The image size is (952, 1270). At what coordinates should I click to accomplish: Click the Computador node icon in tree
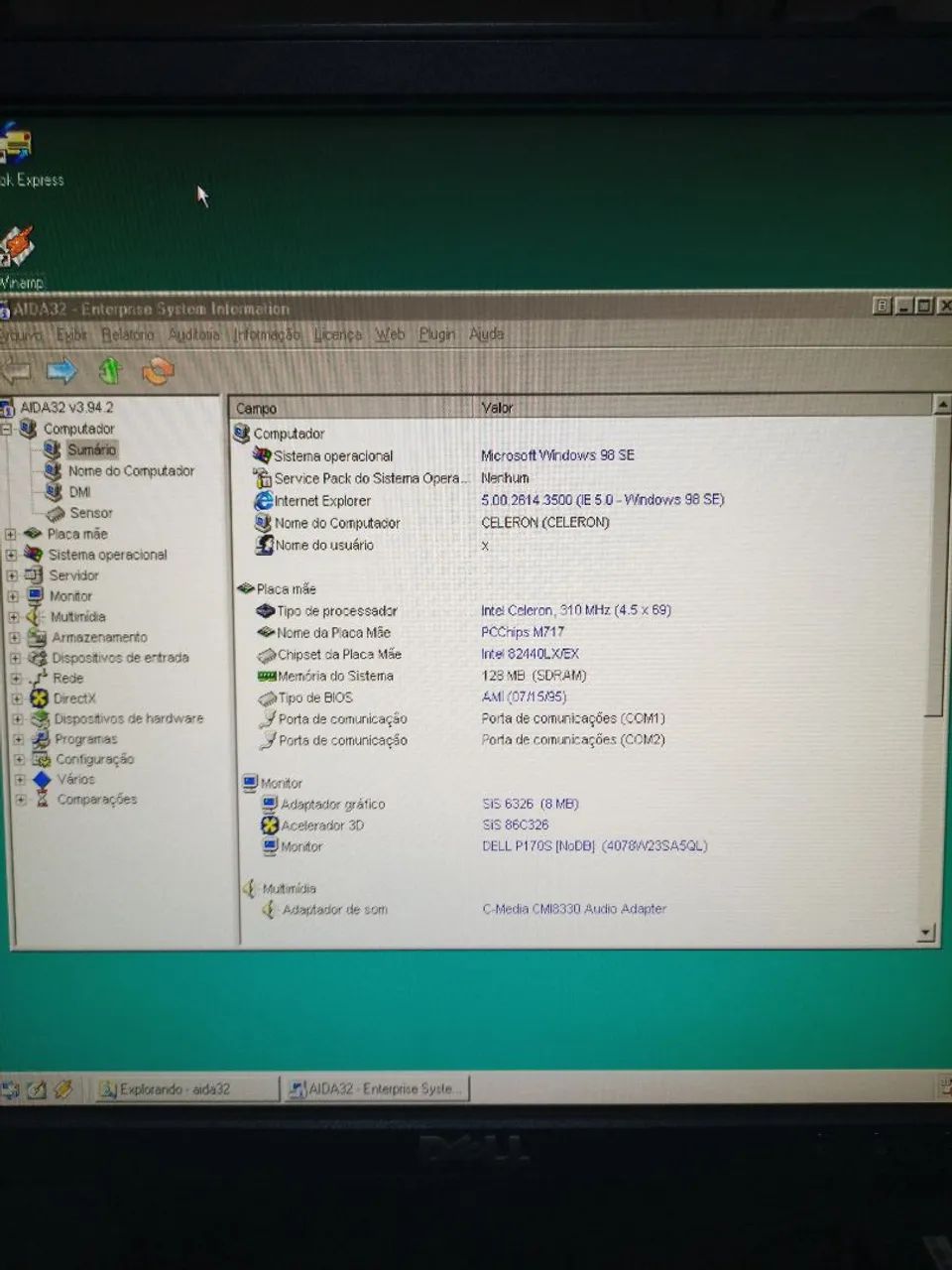tap(29, 429)
